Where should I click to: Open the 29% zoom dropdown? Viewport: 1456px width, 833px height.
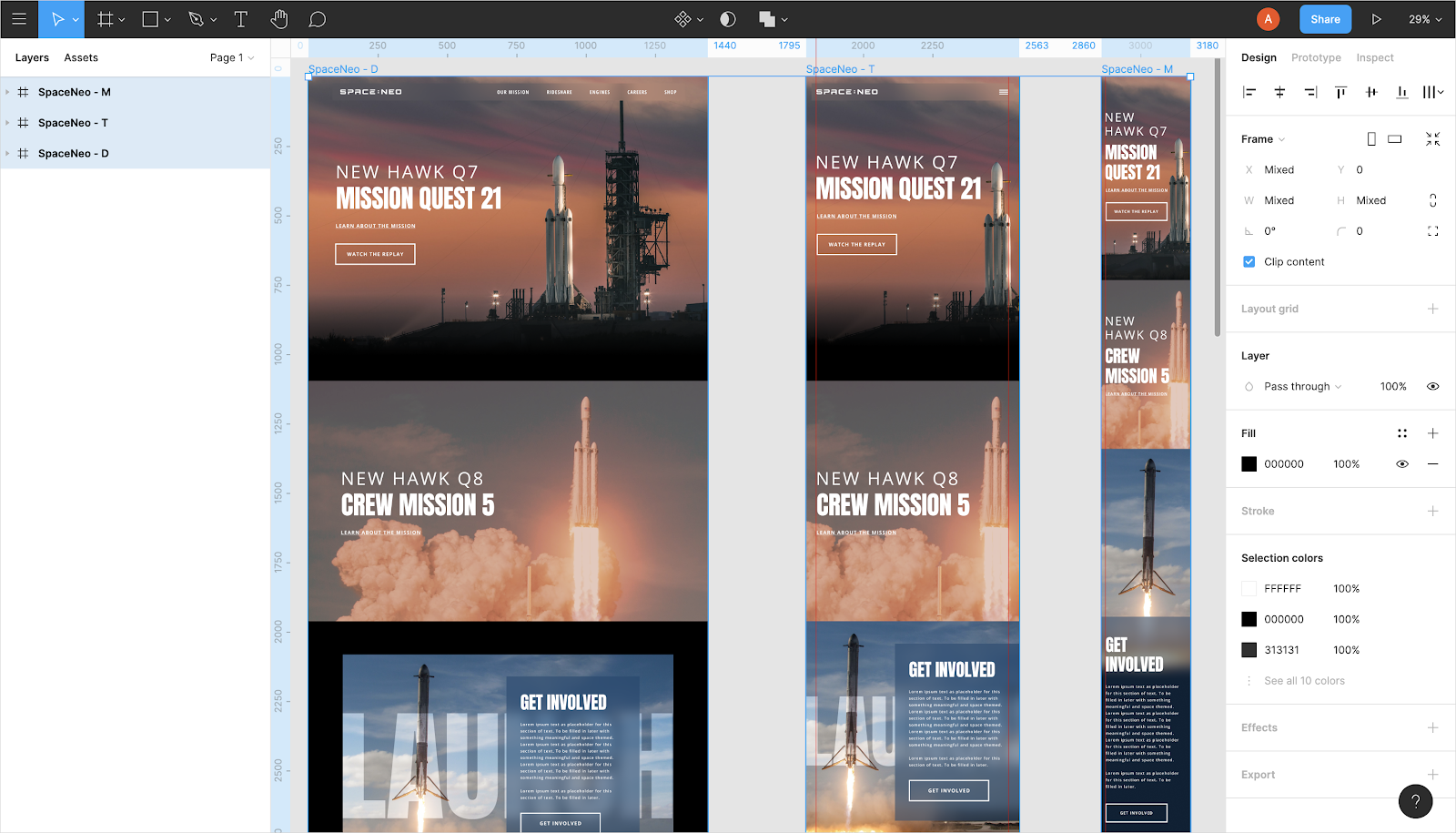[1425, 19]
